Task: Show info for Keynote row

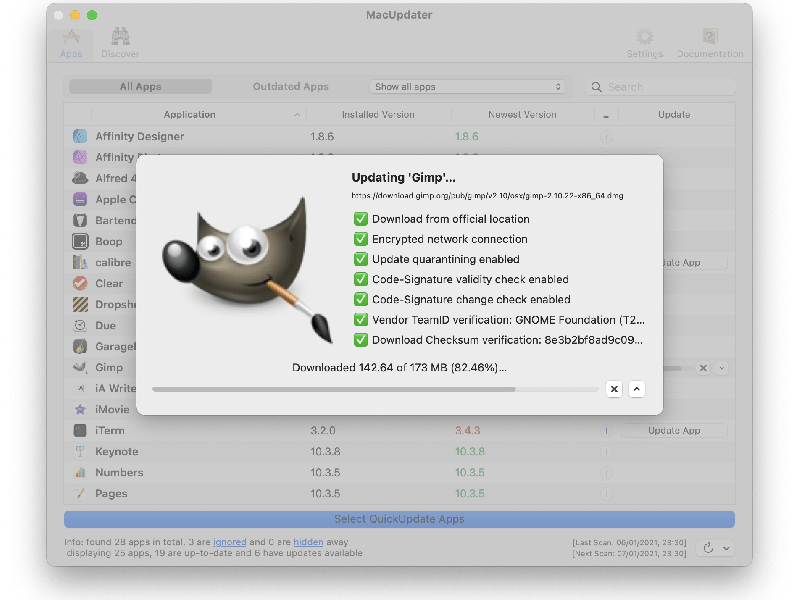Action: (606, 452)
